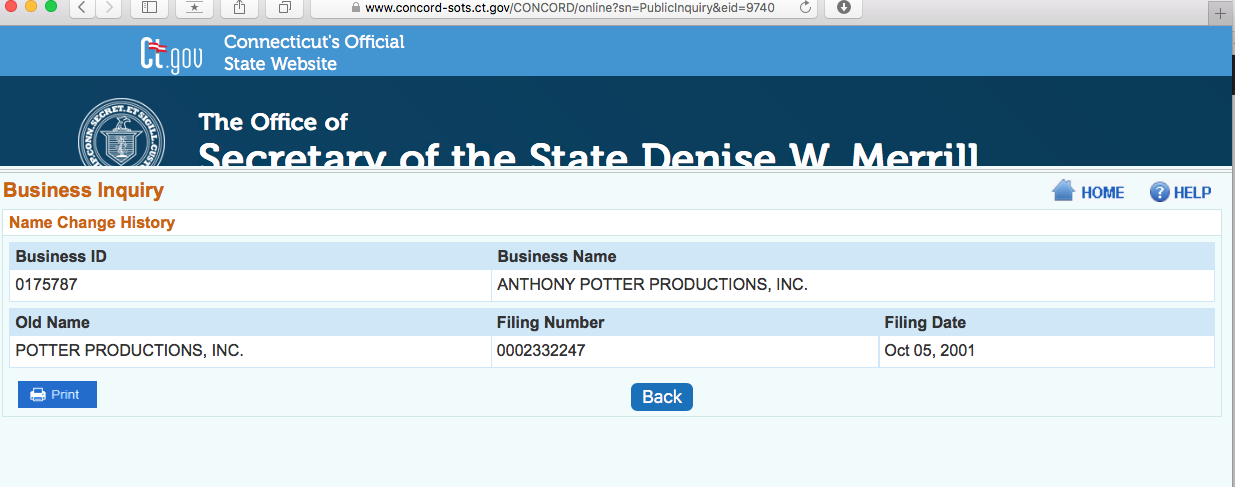Reload the page in address bar
Screen dimensions: 1235x487
(x=806, y=8)
